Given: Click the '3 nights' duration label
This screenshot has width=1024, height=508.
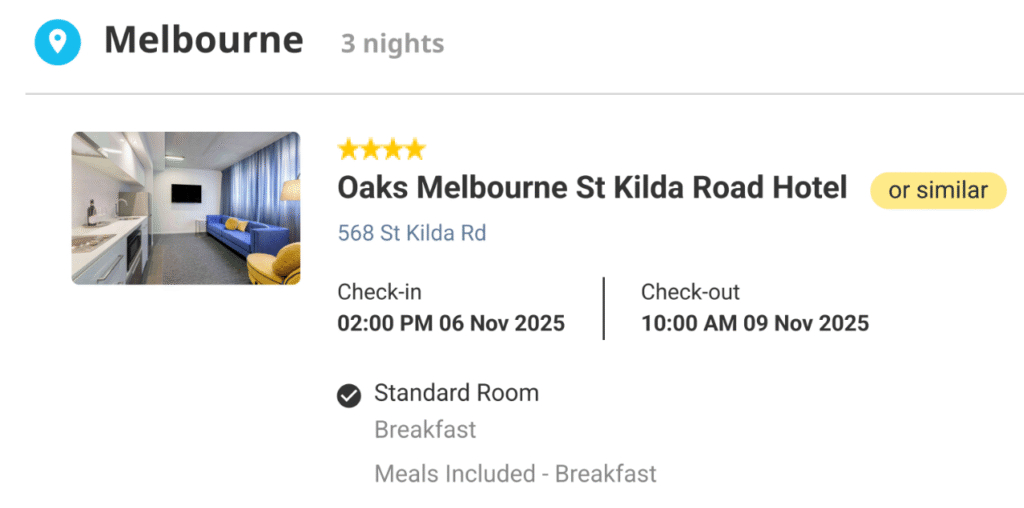Looking at the screenshot, I should (392, 44).
